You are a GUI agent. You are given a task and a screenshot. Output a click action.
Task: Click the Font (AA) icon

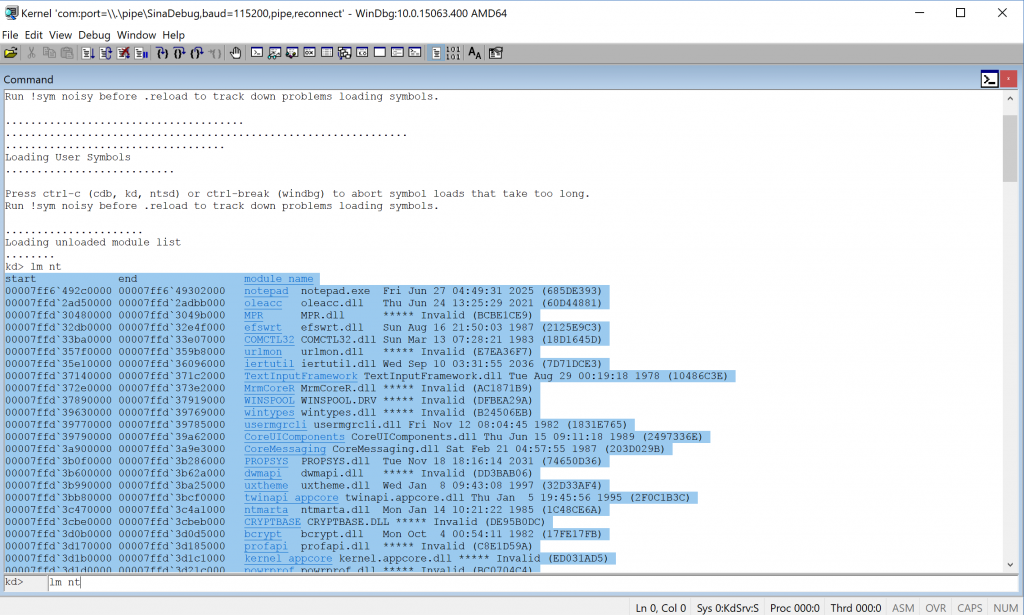pyautogui.click(x=475, y=54)
